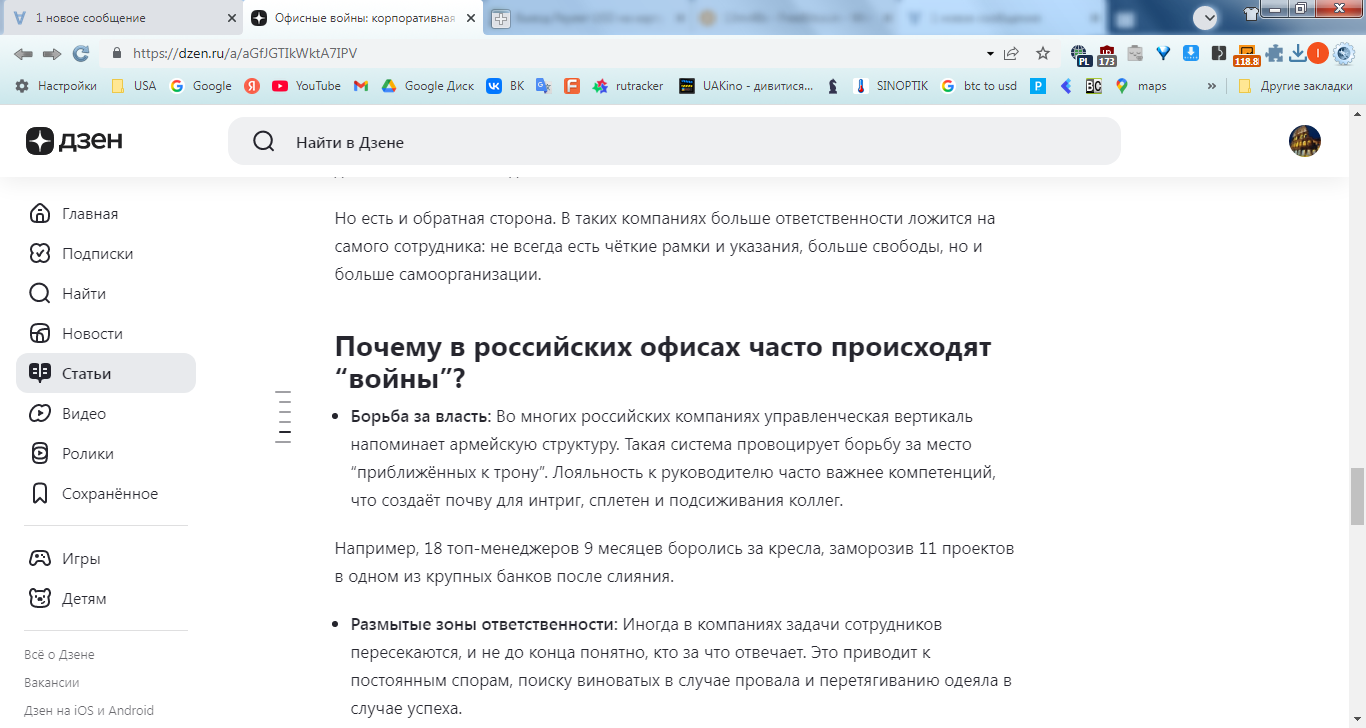The width and height of the screenshot is (1366, 728).
Task: Reload the page with refresh icon
Action: [x=81, y=53]
